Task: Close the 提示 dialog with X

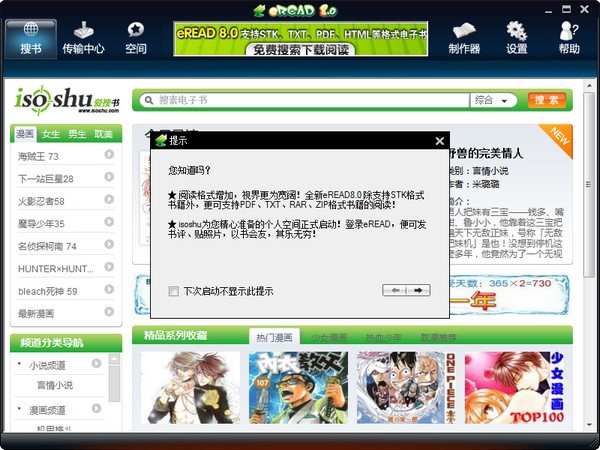Action: [440, 141]
